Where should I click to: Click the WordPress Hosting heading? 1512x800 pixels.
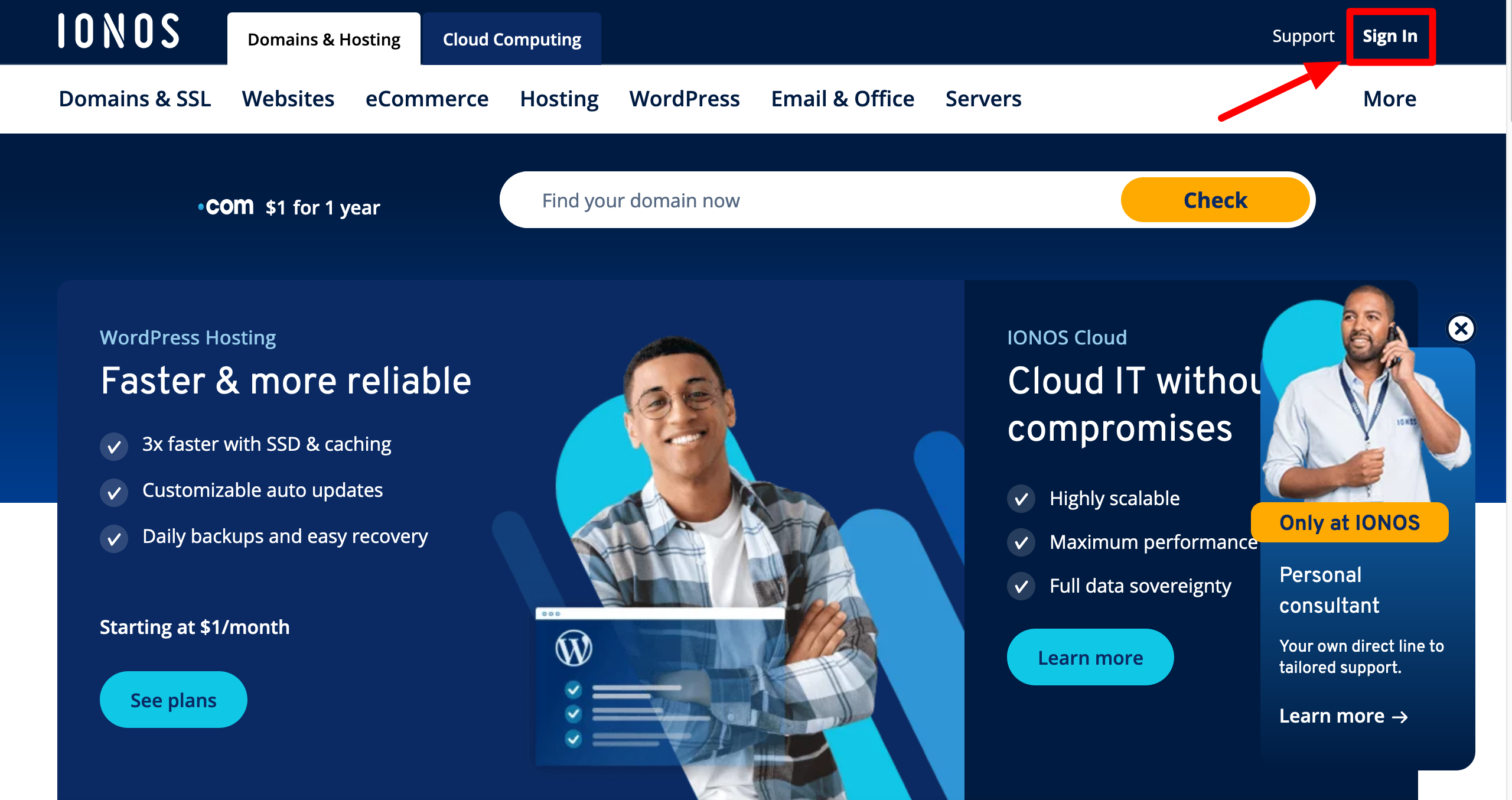tap(188, 337)
